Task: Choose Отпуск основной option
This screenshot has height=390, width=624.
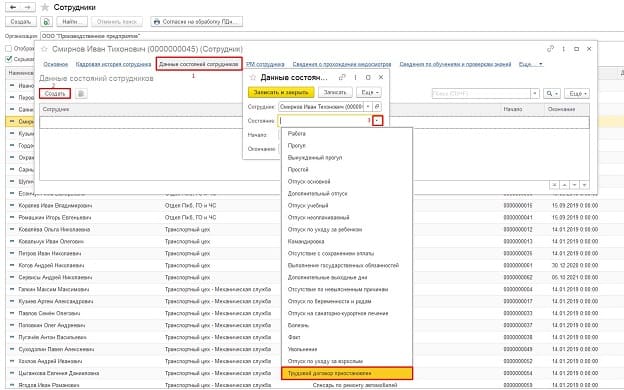Action: [347, 181]
